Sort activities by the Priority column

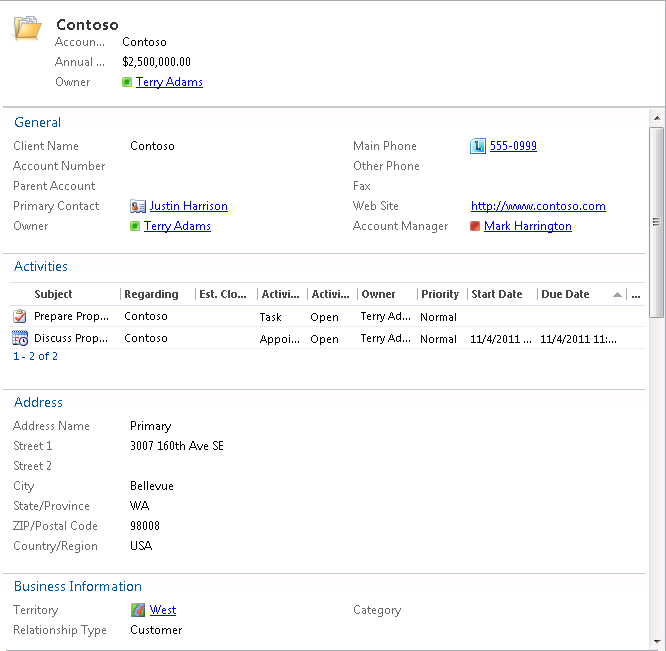coord(439,294)
